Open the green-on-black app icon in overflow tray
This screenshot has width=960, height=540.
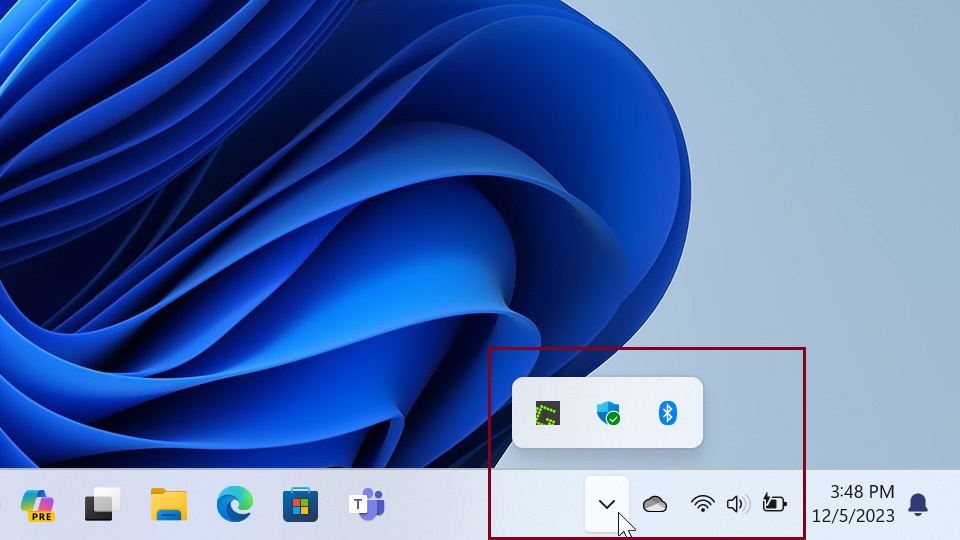[x=547, y=413]
